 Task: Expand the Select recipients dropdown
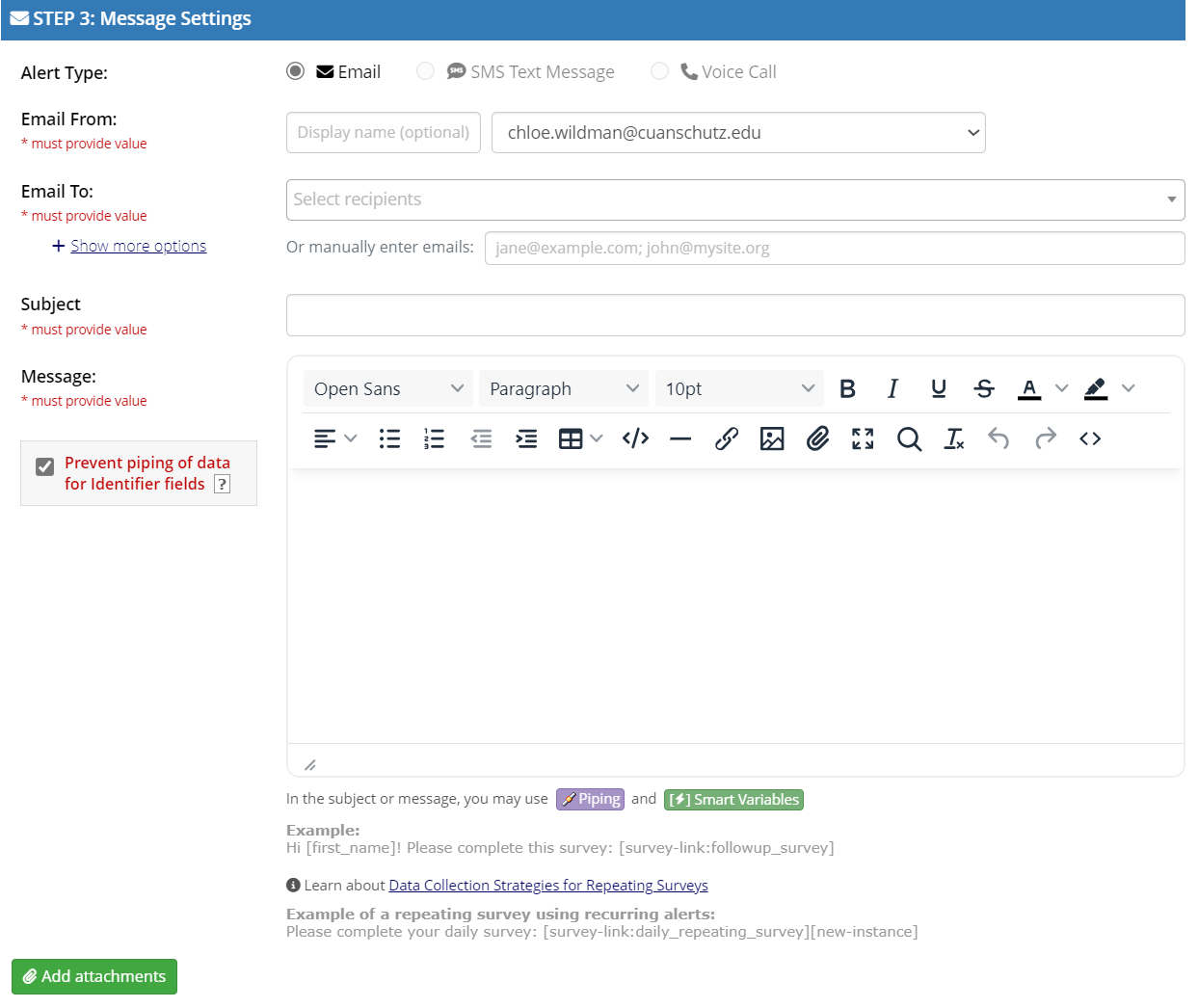pos(1170,199)
